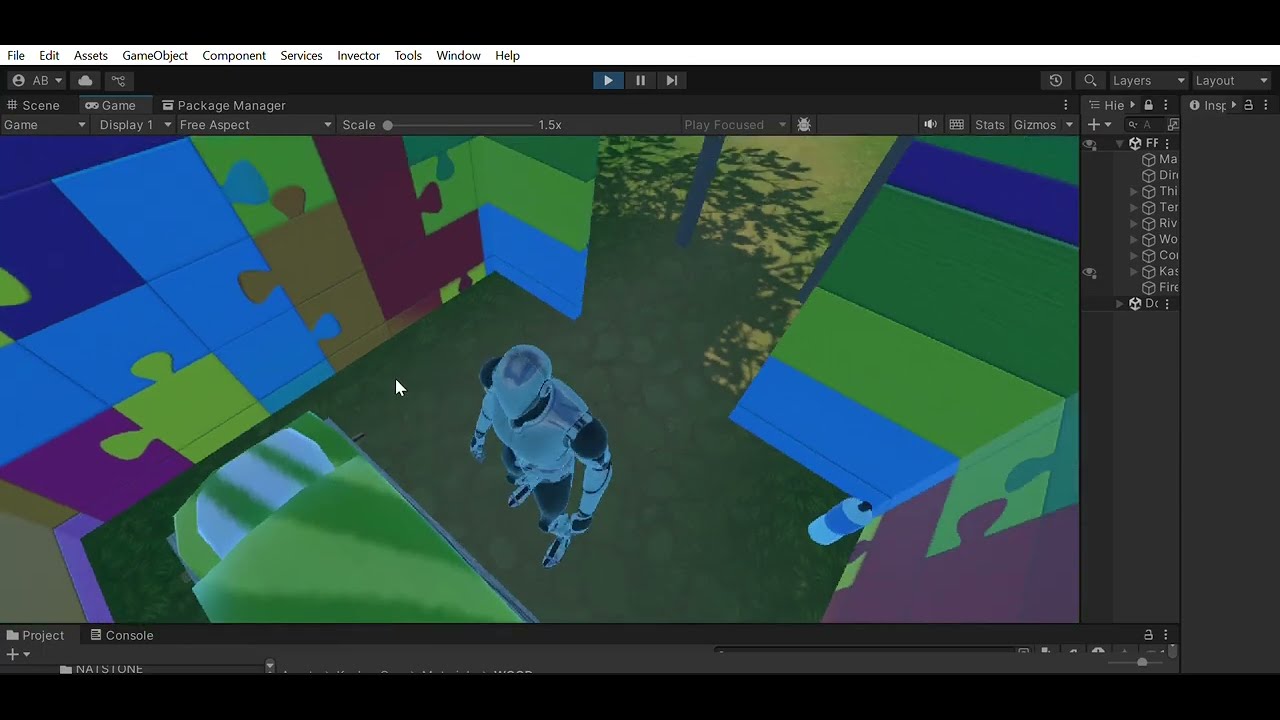Open the Game view kebab menu

coord(1066,105)
